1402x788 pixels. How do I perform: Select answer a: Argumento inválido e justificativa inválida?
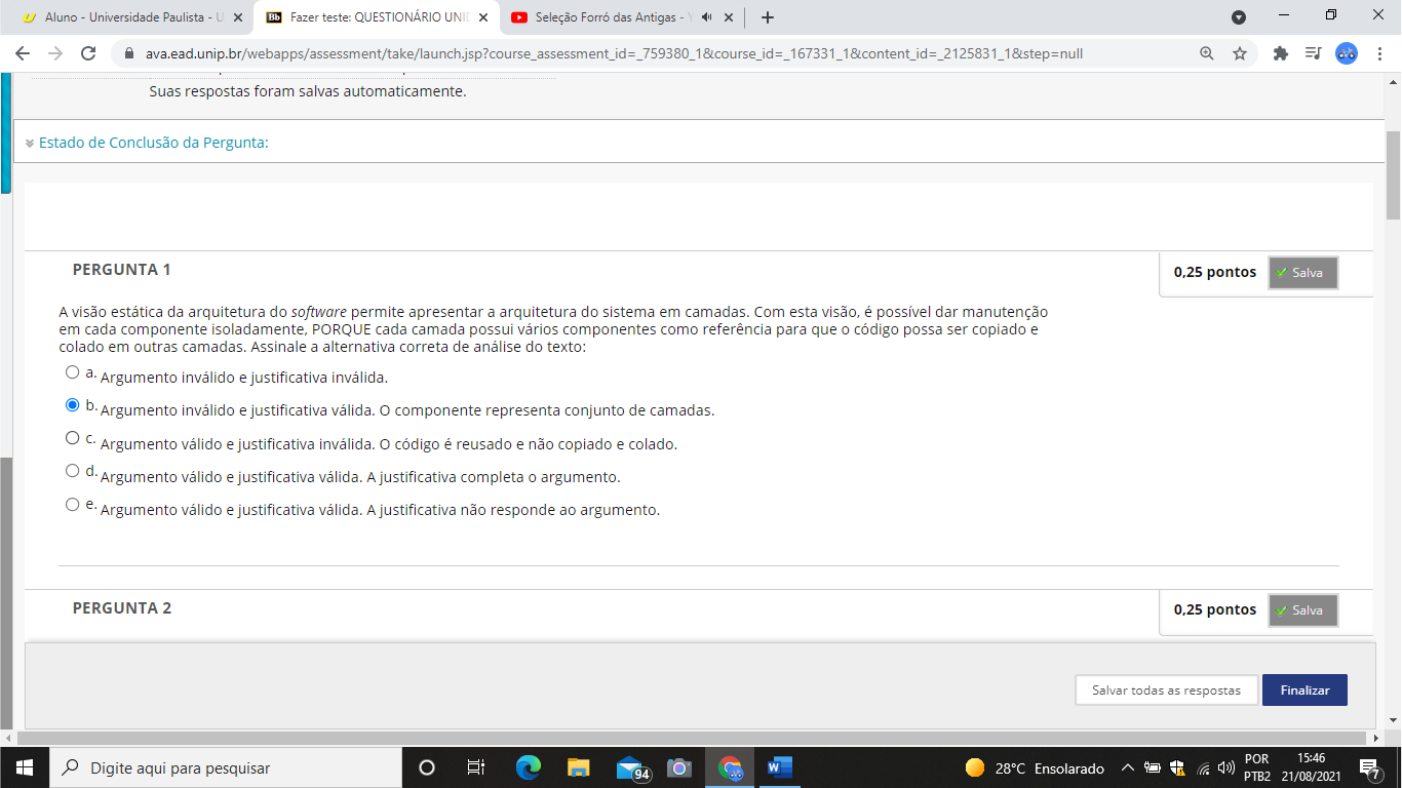click(71, 371)
